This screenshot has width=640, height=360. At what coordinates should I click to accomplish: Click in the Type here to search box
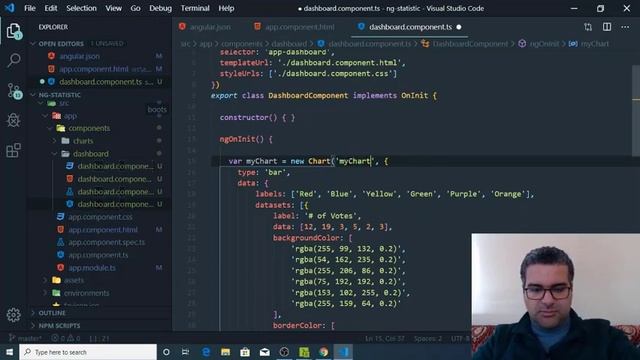[x=88, y=352]
